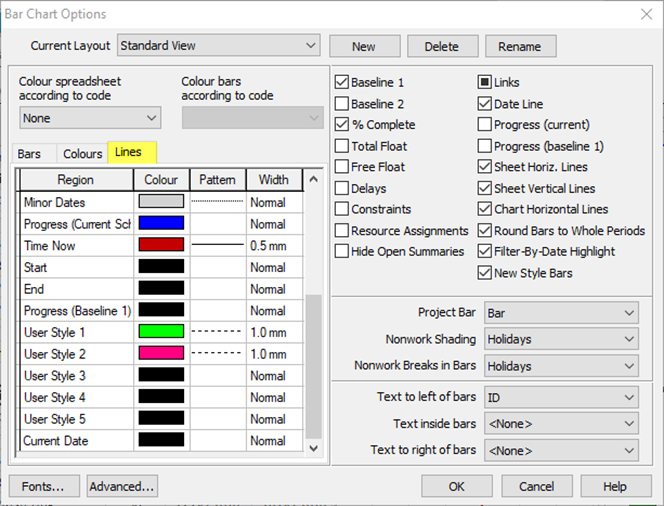Change the blue Progress (Current Sch) colour swatch
Image resolution: width=664 pixels, height=506 pixels.
tap(161, 223)
